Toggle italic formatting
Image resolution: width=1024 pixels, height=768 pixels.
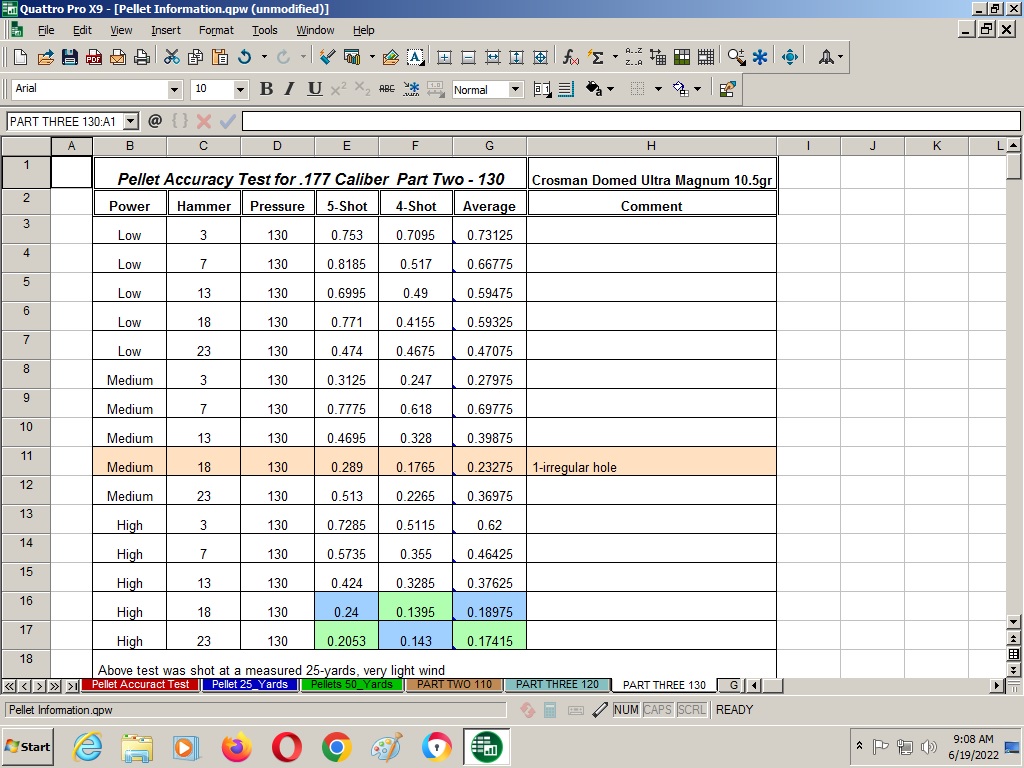(290, 89)
